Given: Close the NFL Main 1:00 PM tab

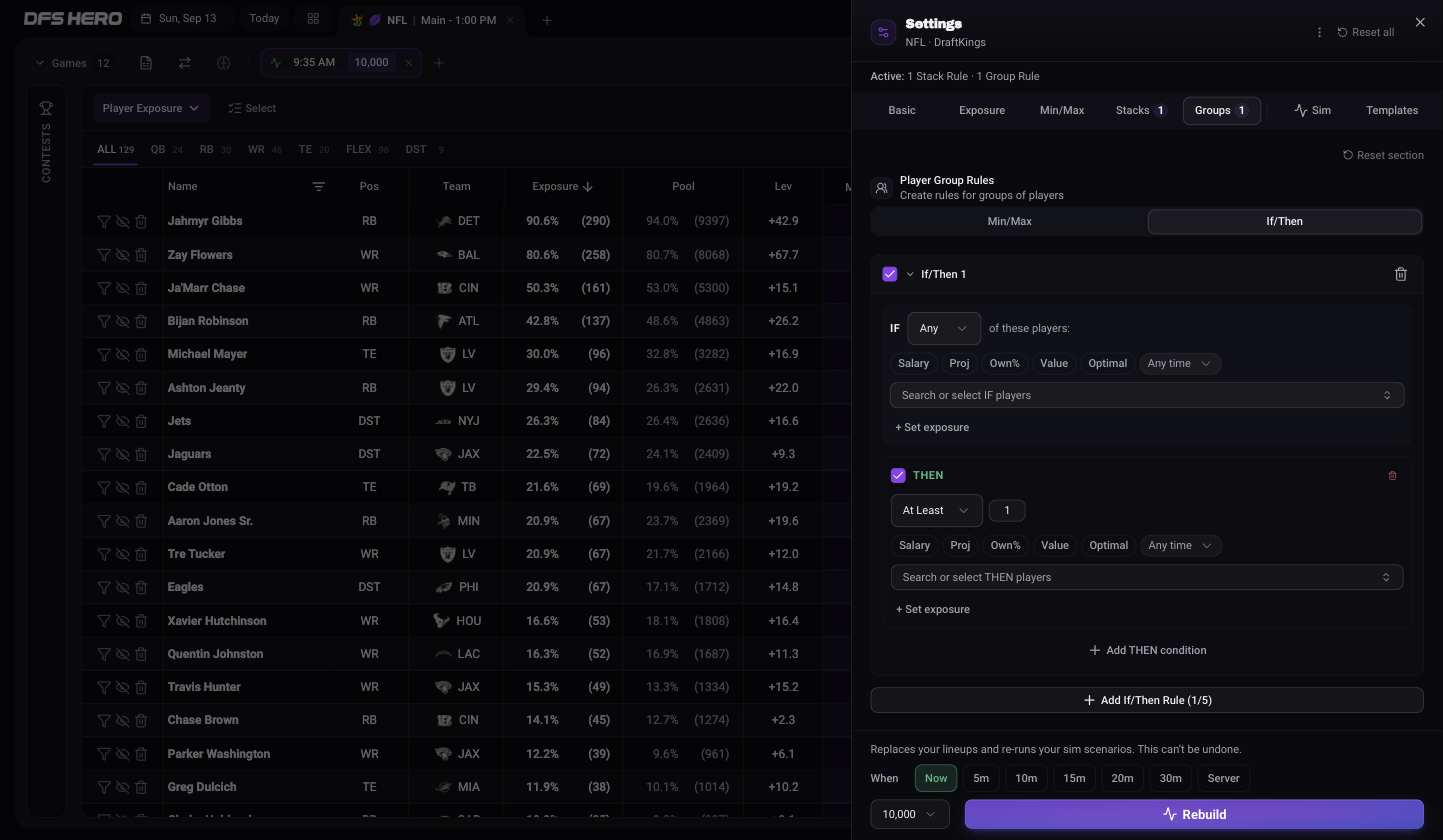Looking at the screenshot, I should click(x=510, y=20).
